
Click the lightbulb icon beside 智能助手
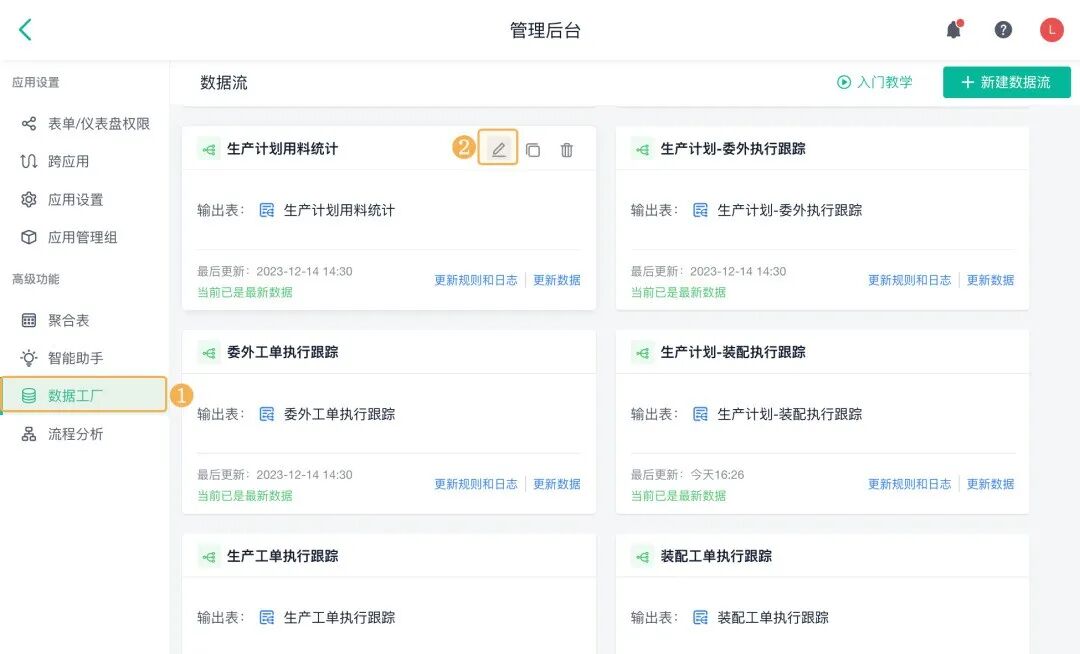(x=29, y=358)
